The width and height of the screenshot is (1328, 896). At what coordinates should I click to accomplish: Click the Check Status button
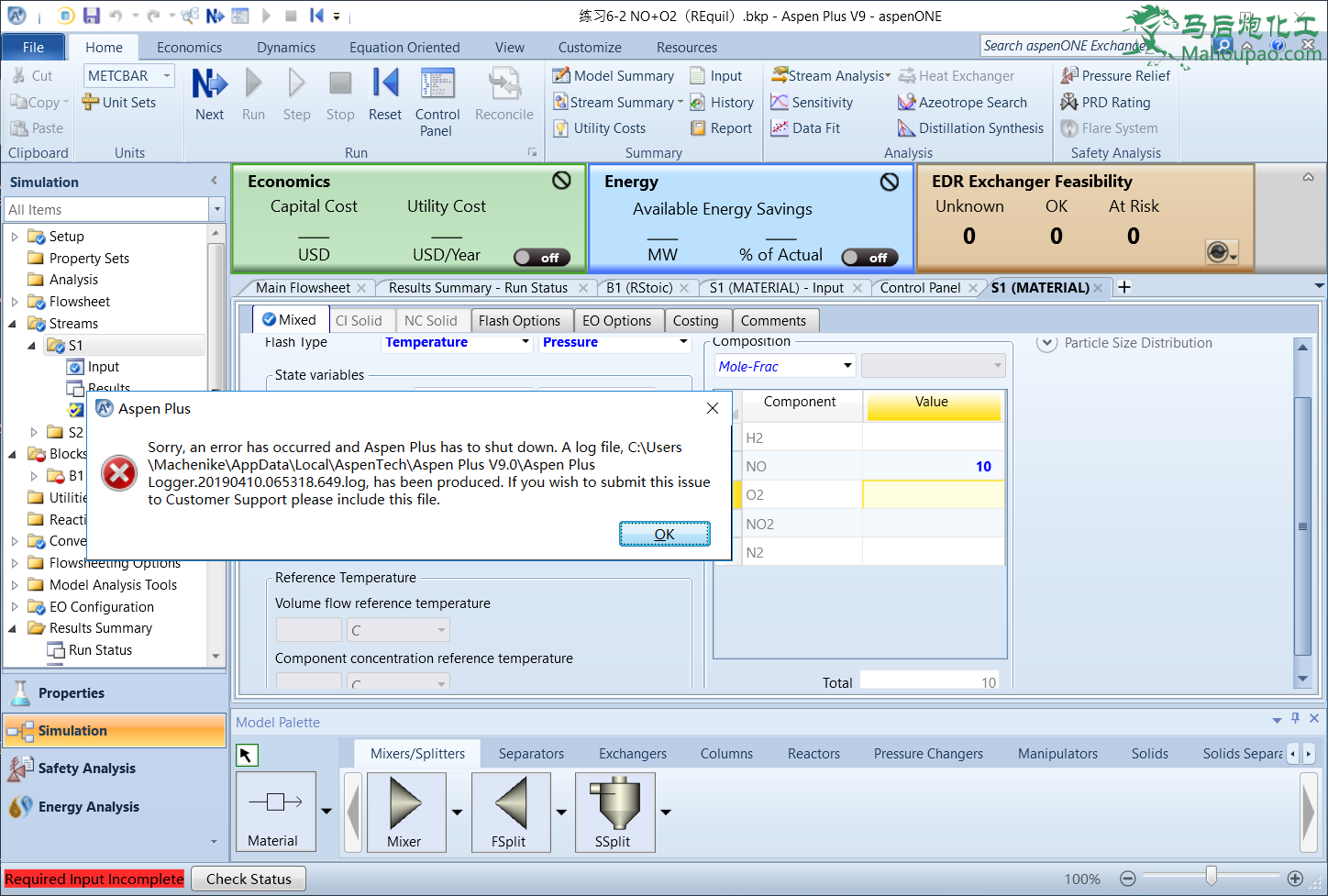pos(249,879)
